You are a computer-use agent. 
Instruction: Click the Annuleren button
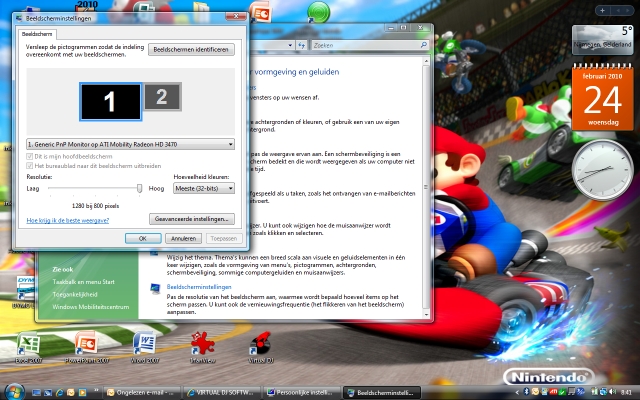click(183, 238)
